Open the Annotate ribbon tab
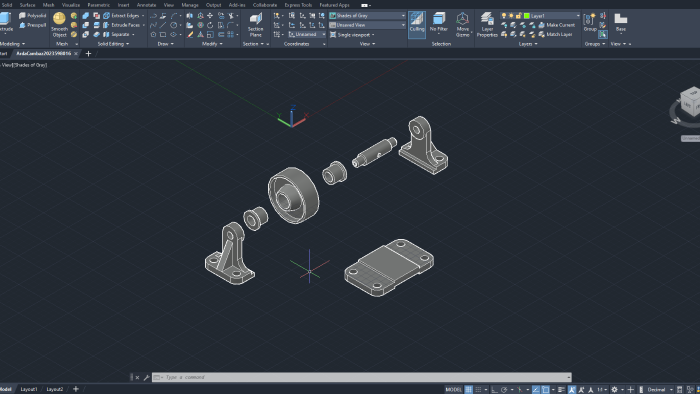The height and width of the screenshot is (394, 700). [146, 5]
